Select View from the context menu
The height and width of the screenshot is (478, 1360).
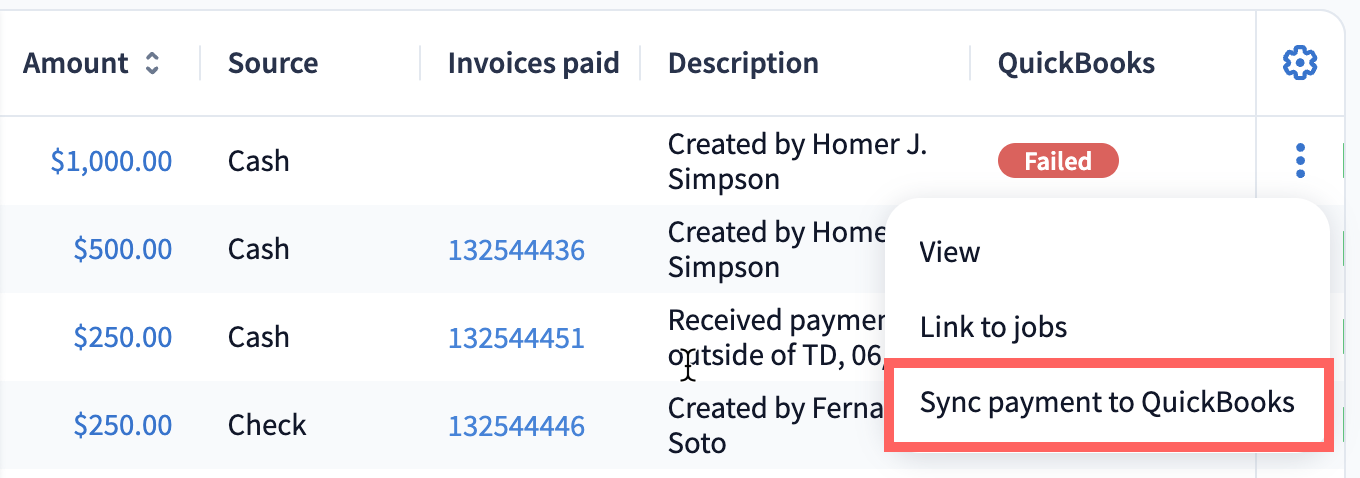click(950, 252)
